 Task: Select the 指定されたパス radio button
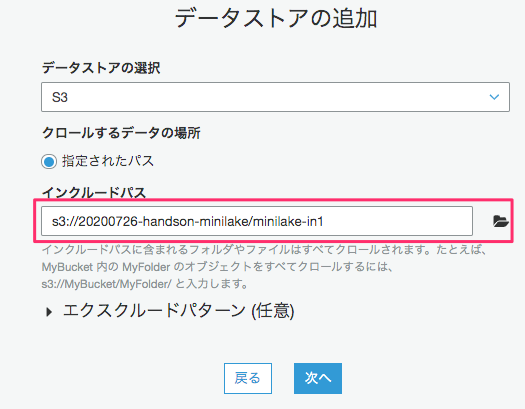coord(49,162)
